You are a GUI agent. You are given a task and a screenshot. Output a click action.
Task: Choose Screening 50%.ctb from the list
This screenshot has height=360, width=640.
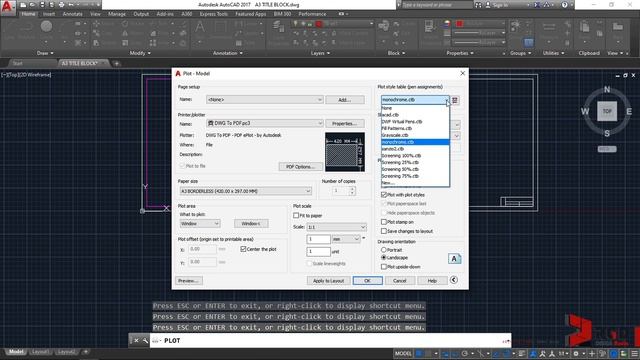[415, 169]
